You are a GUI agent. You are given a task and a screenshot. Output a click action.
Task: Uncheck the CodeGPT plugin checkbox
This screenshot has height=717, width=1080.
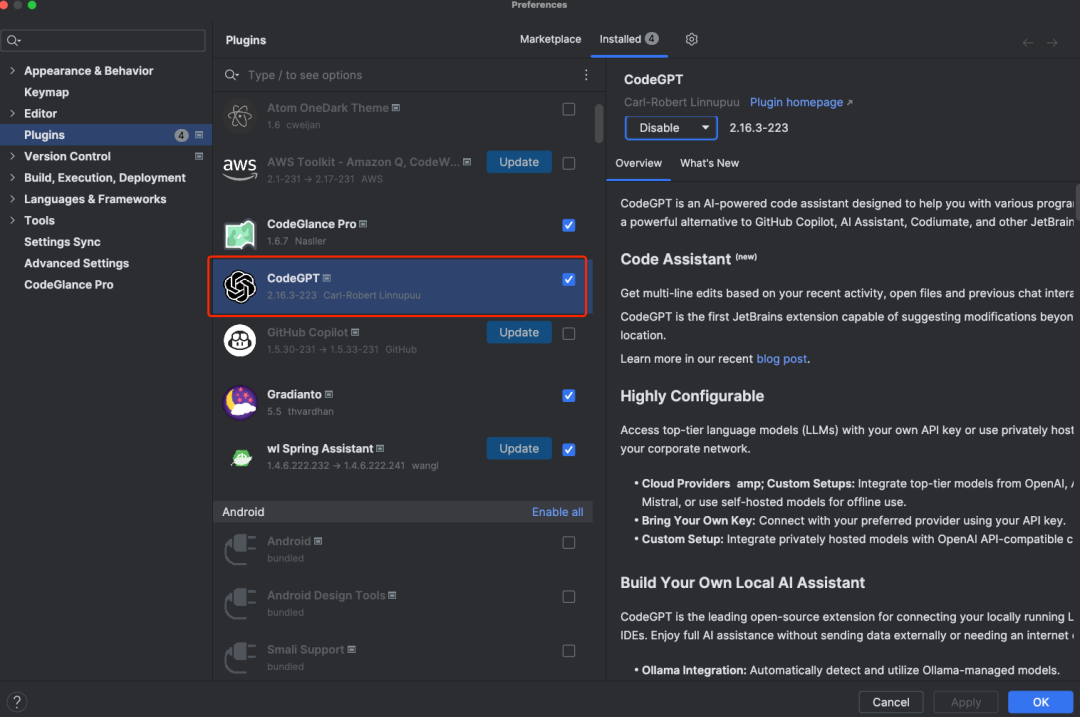coord(568,279)
